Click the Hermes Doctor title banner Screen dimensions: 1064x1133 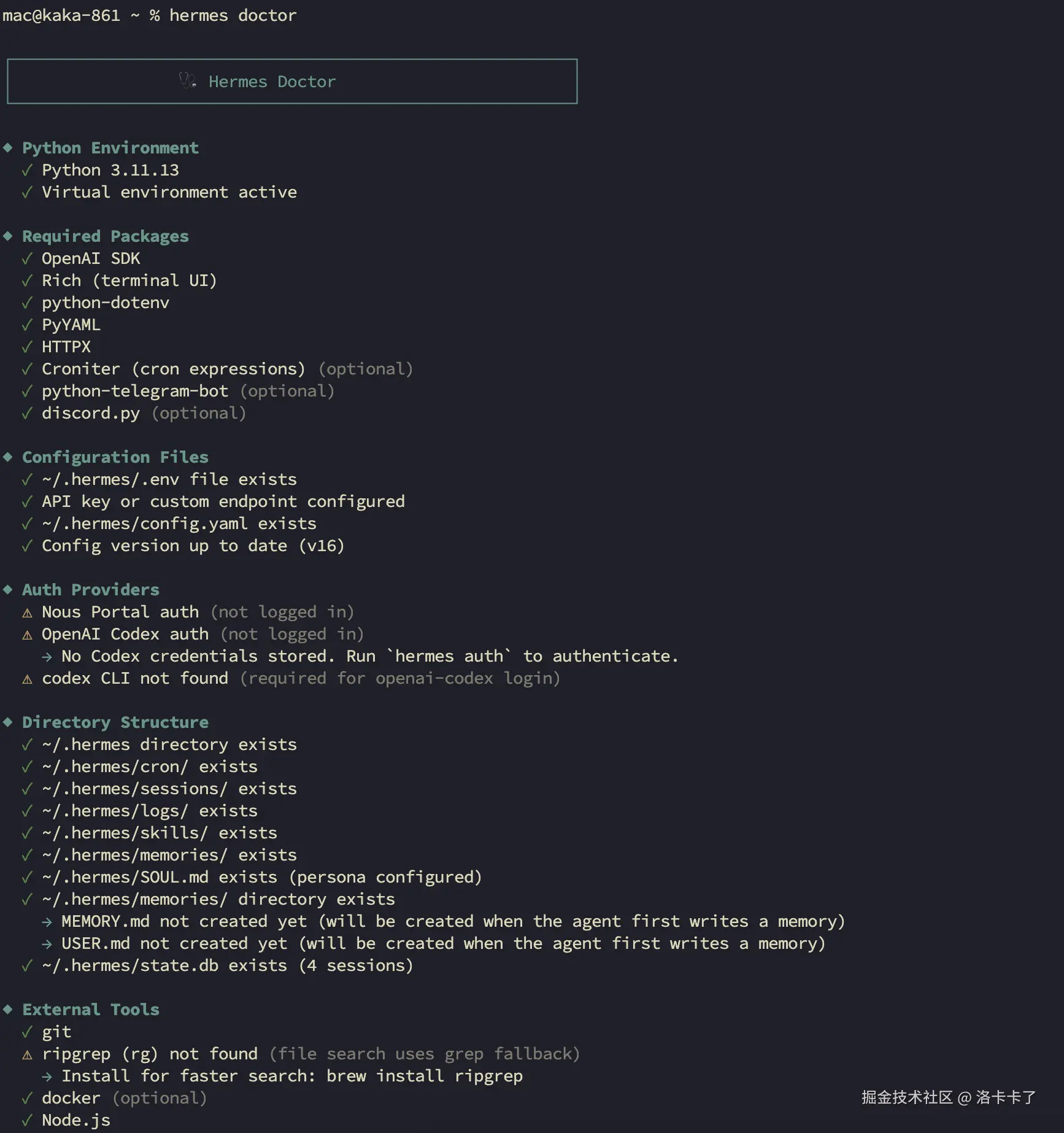pos(292,82)
